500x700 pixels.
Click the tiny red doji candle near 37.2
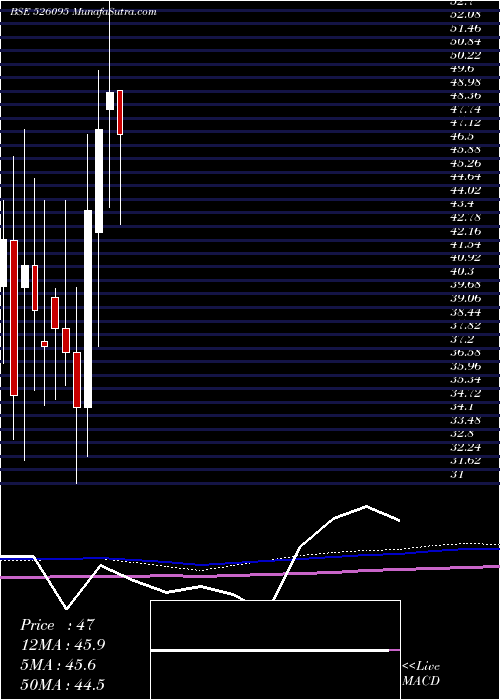click(x=44, y=344)
